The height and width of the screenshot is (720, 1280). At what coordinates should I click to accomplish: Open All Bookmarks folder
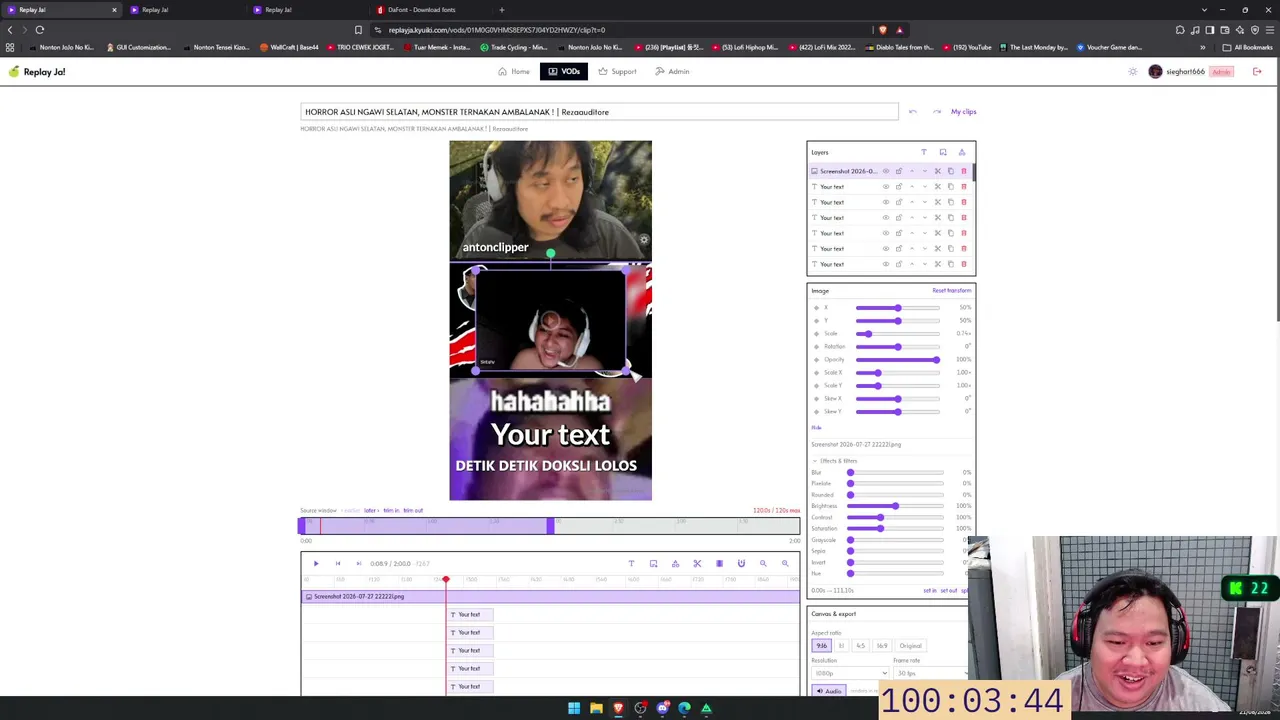click(1247, 47)
